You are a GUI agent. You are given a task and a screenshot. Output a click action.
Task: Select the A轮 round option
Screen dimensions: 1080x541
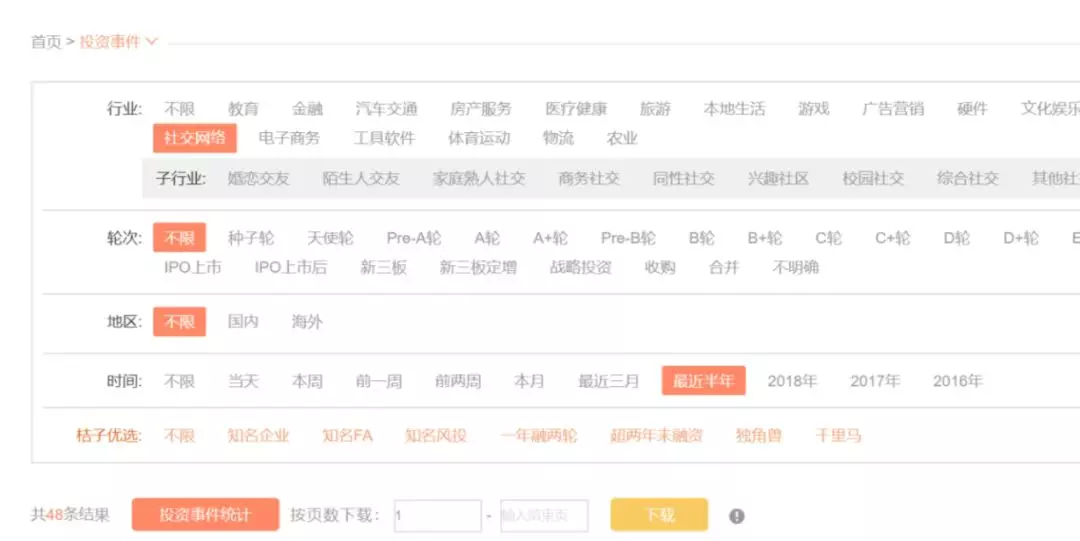tap(487, 238)
